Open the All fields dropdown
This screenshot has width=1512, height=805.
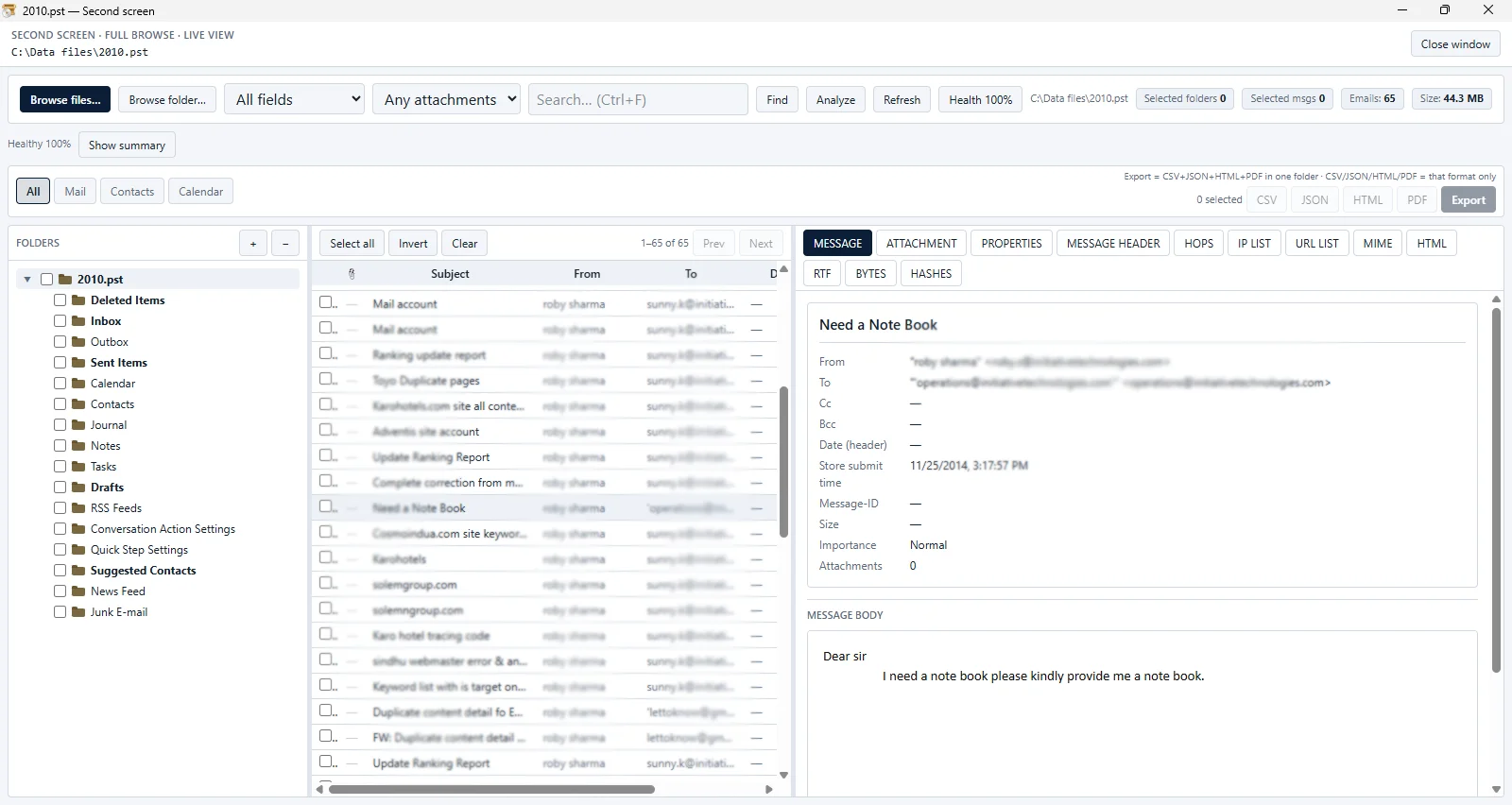[295, 99]
